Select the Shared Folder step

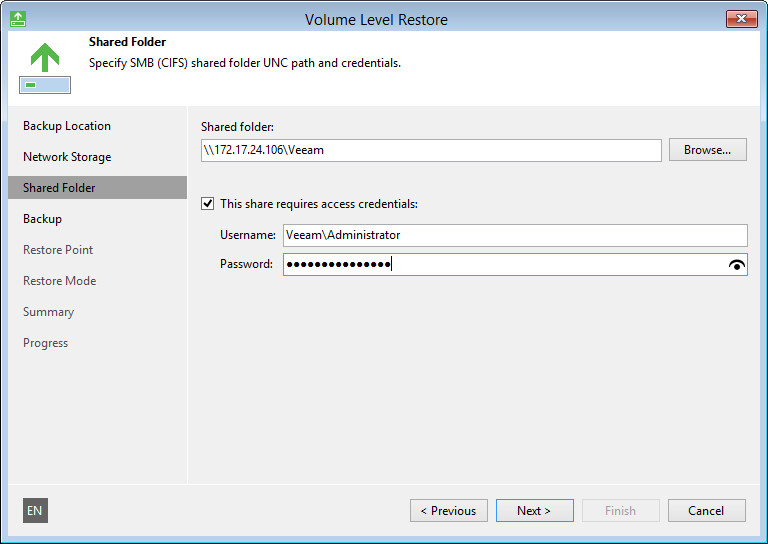click(59, 188)
